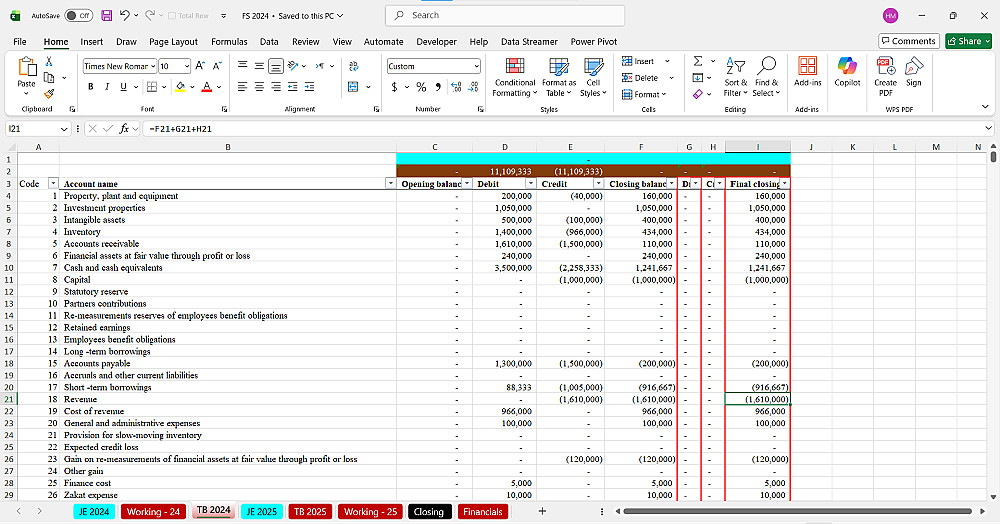Image resolution: width=1000 pixels, height=524 pixels.
Task: Click Create PDF icon
Action: (x=885, y=76)
